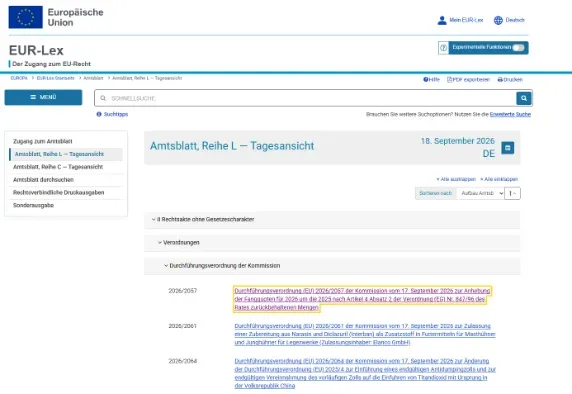This screenshot has width=572, height=394.
Task: Click document number 2026/2064
Action: [x=182, y=361]
